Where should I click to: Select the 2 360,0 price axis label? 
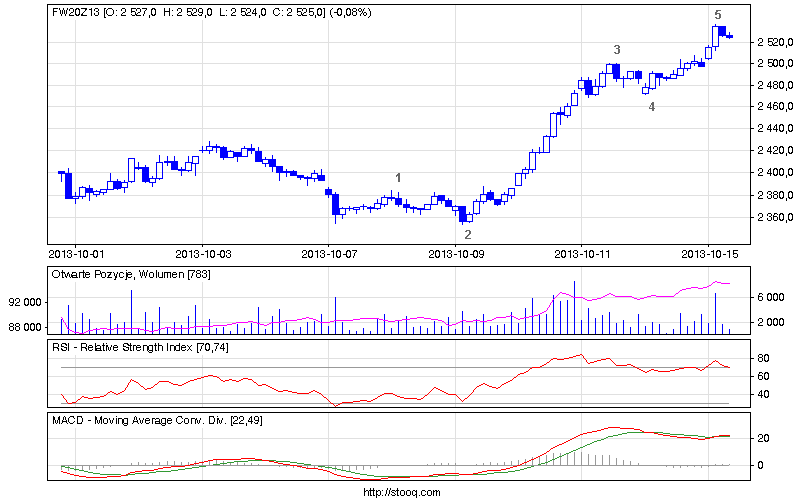click(776, 217)
